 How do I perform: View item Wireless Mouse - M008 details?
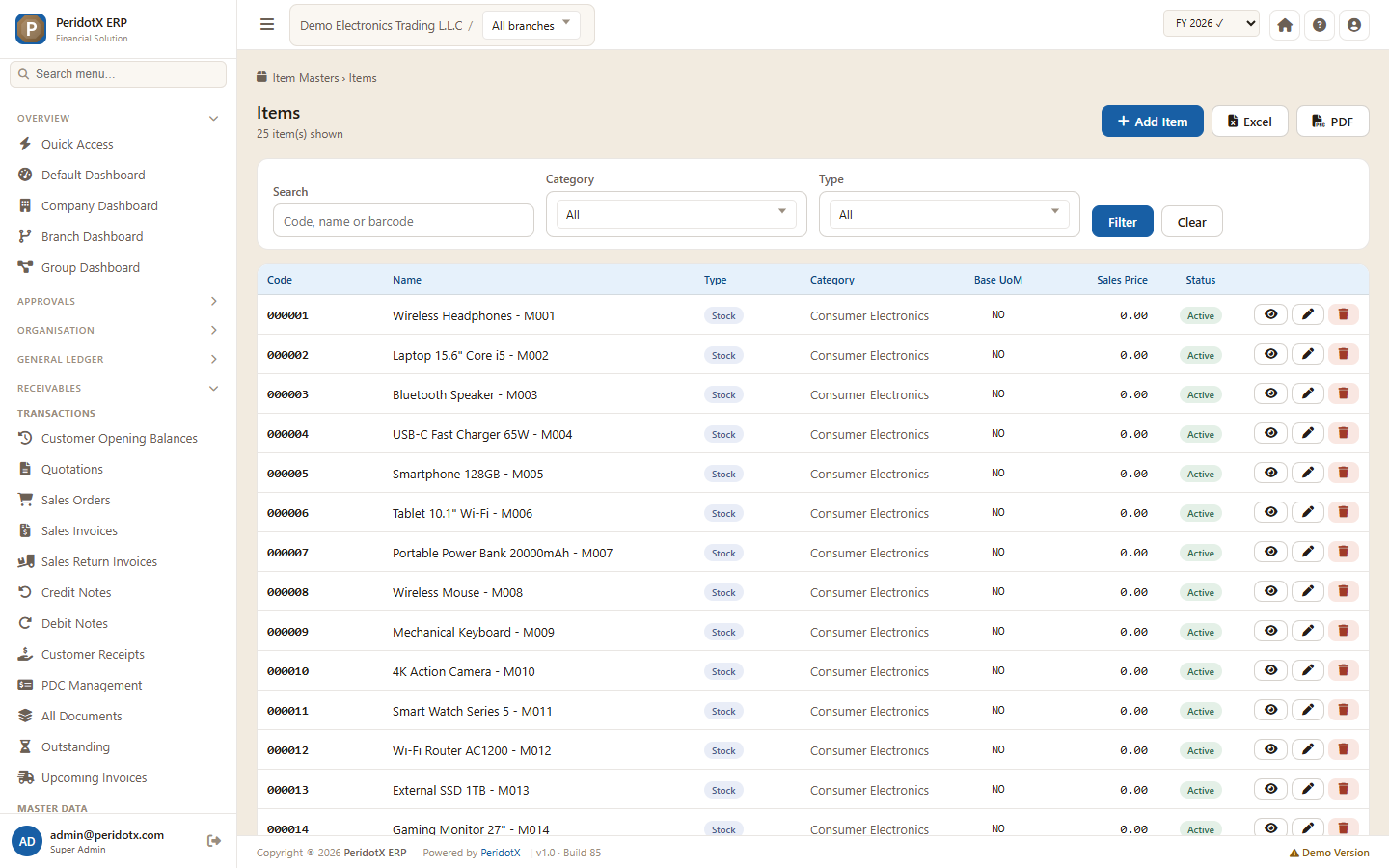(1270, 591)
